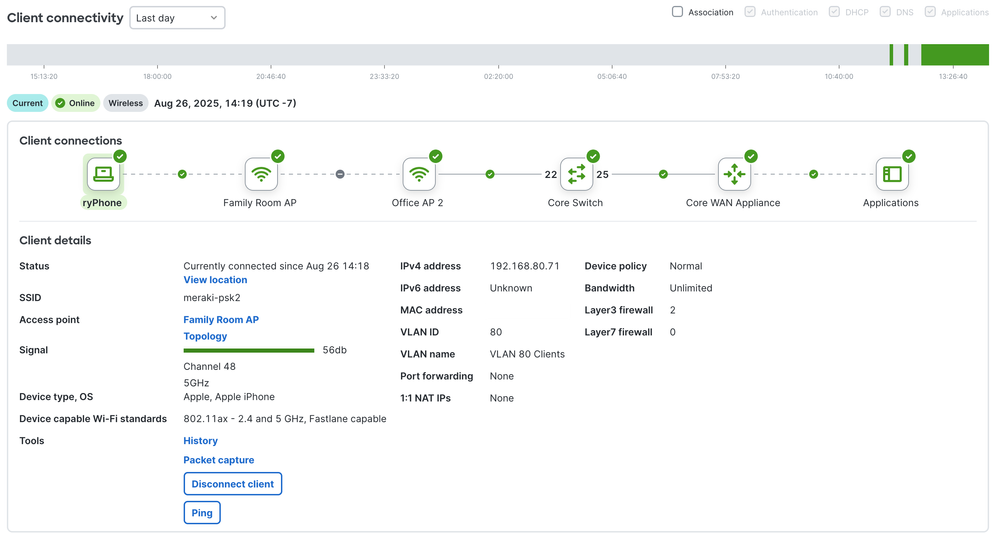Viewport: 998px width, 534px height.
Task: Click link status between Core Switch and WAN Appliance
Action: click(x=663, y=174)
